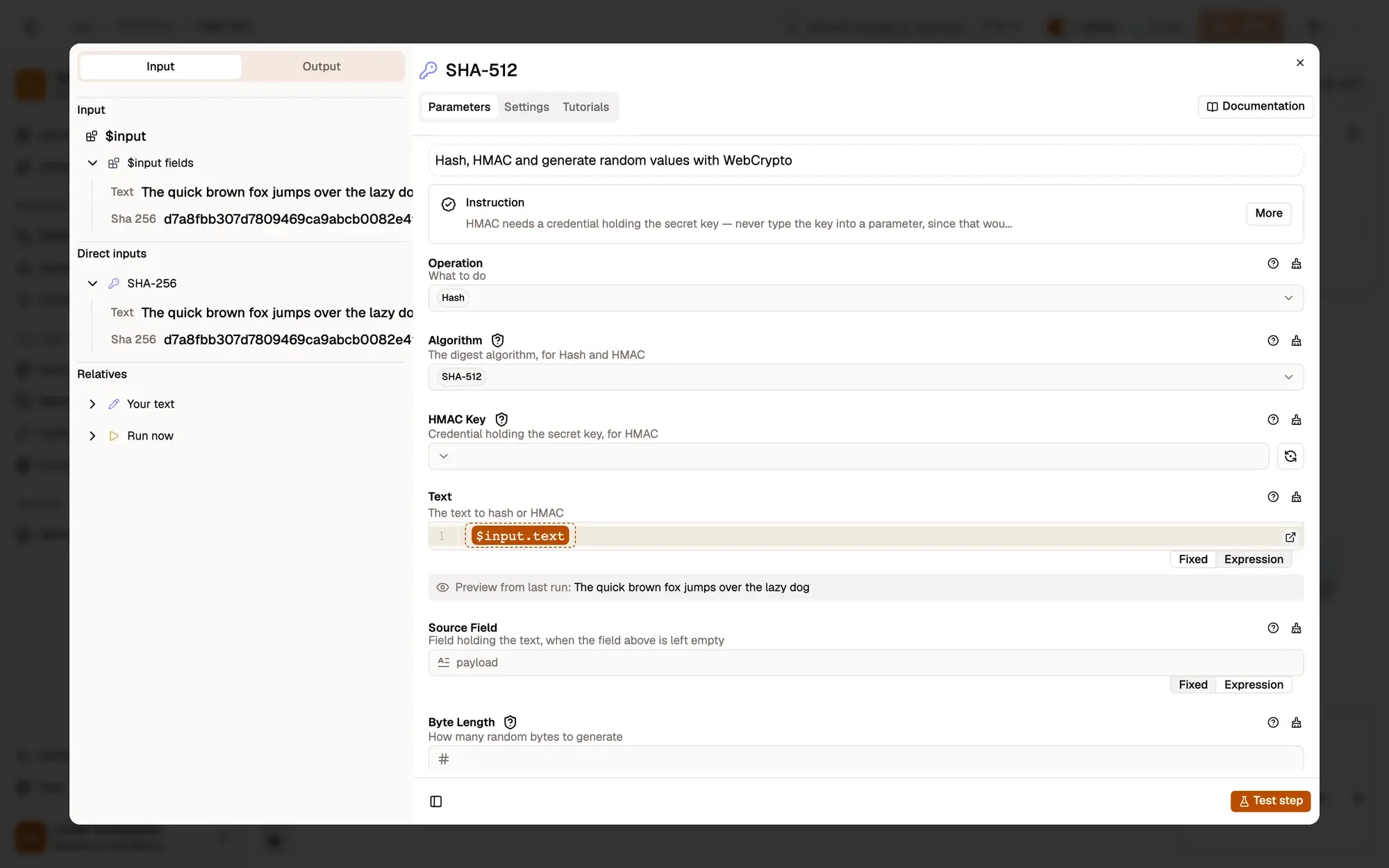Refresh the HMAC Key credential list
1389x868 pixels.
(x=1290, y=456)
